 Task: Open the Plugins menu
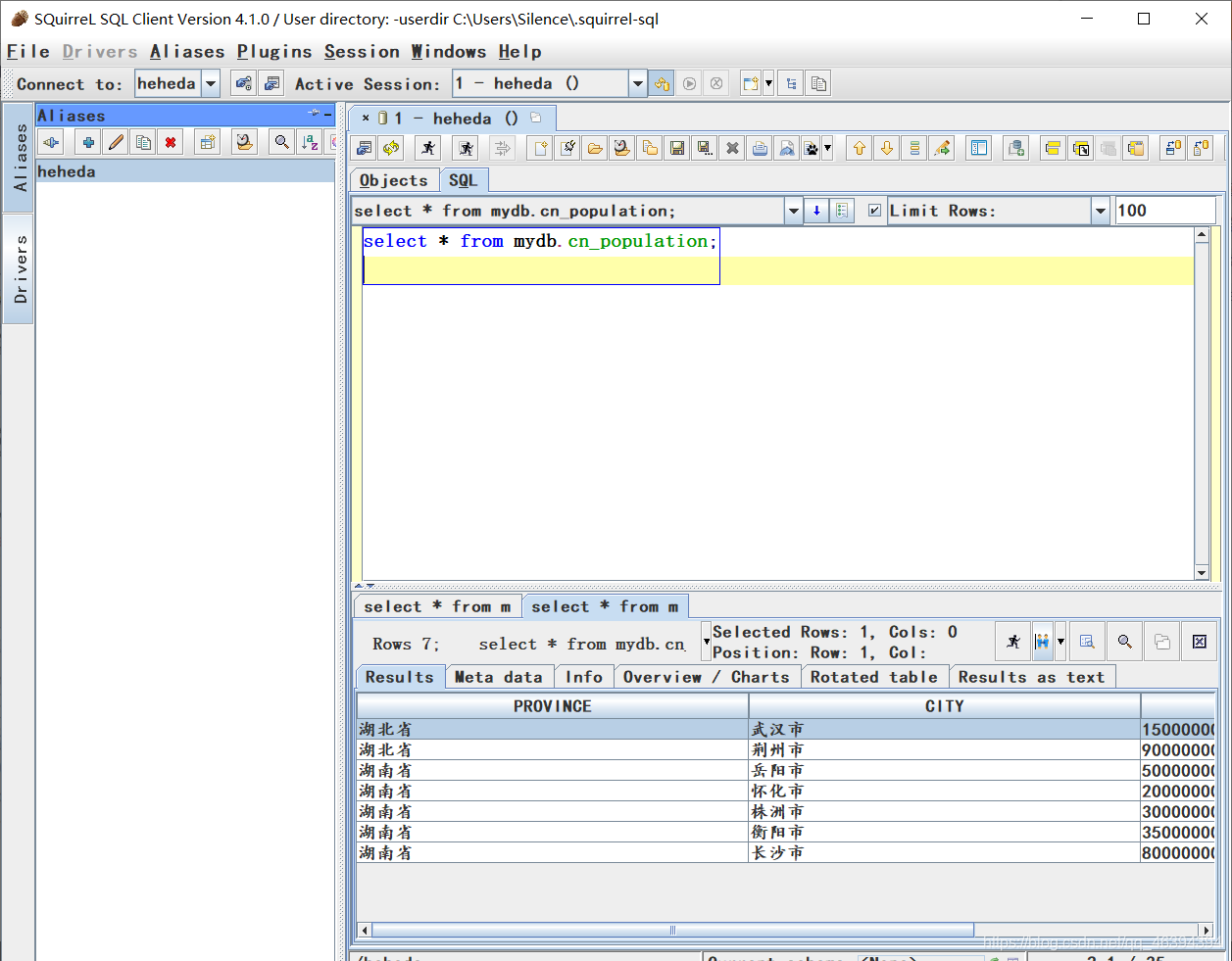(x=274, y=52)
